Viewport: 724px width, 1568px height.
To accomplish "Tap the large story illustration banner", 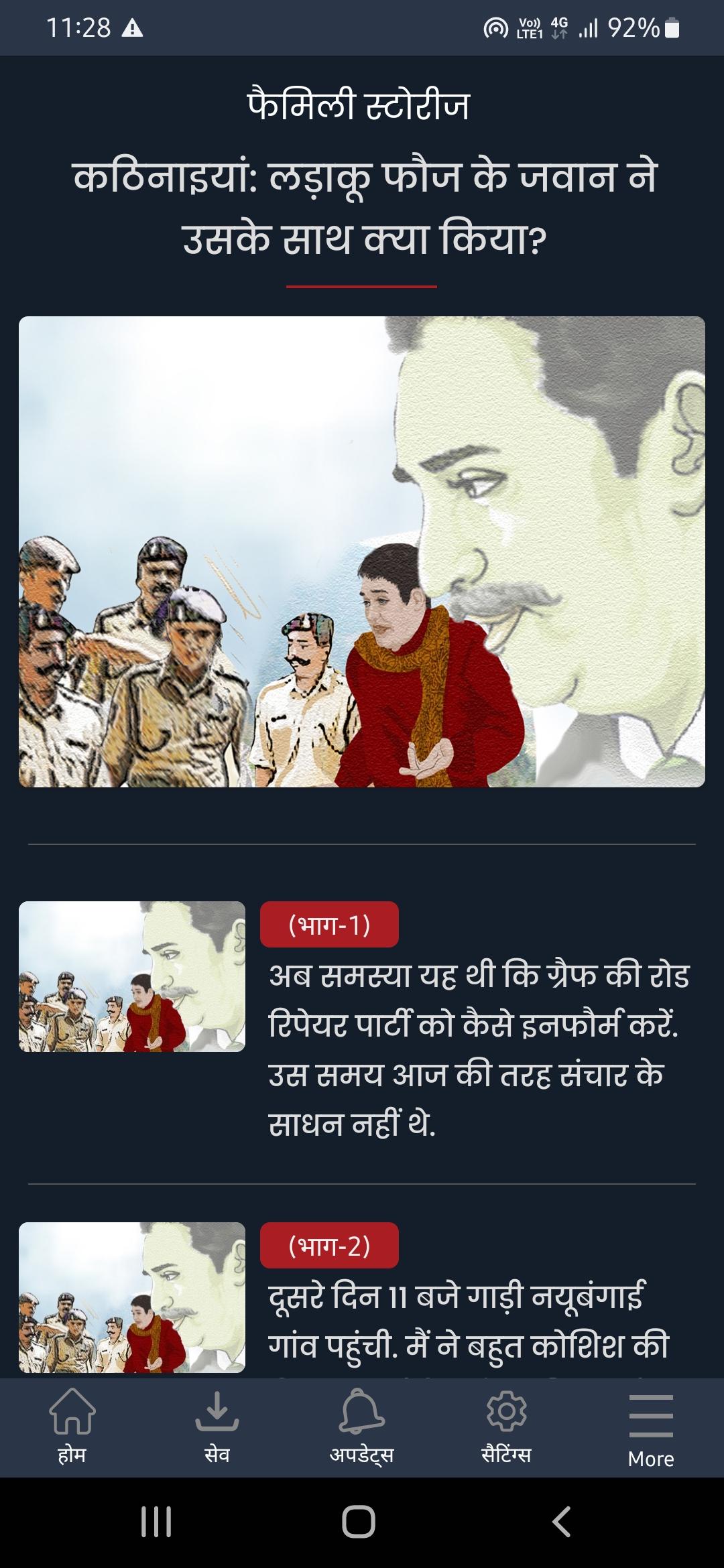I will 362,551.
